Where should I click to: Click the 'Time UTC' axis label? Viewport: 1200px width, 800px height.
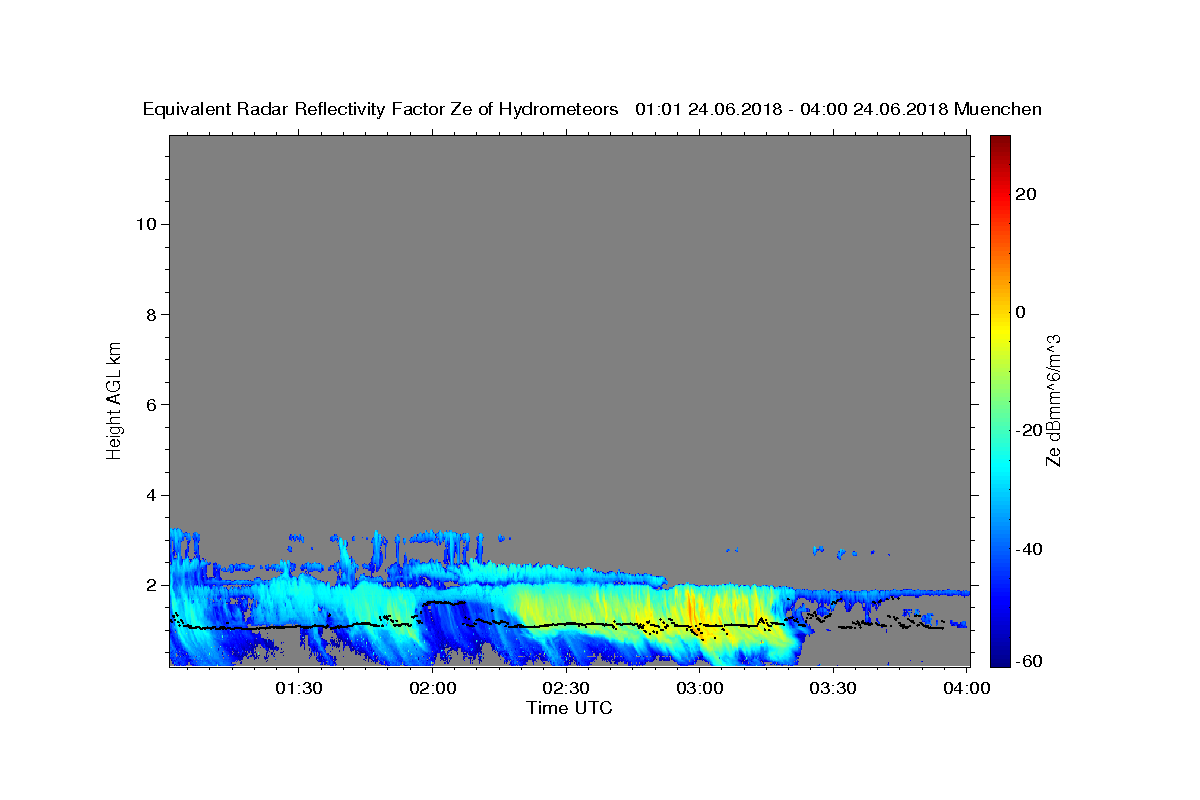569,708
